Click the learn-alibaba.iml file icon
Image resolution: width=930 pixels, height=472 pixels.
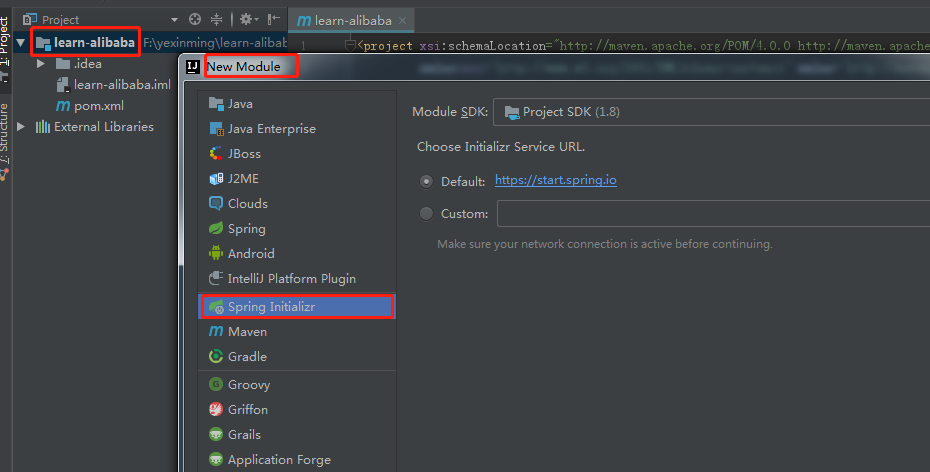point(63,85)
